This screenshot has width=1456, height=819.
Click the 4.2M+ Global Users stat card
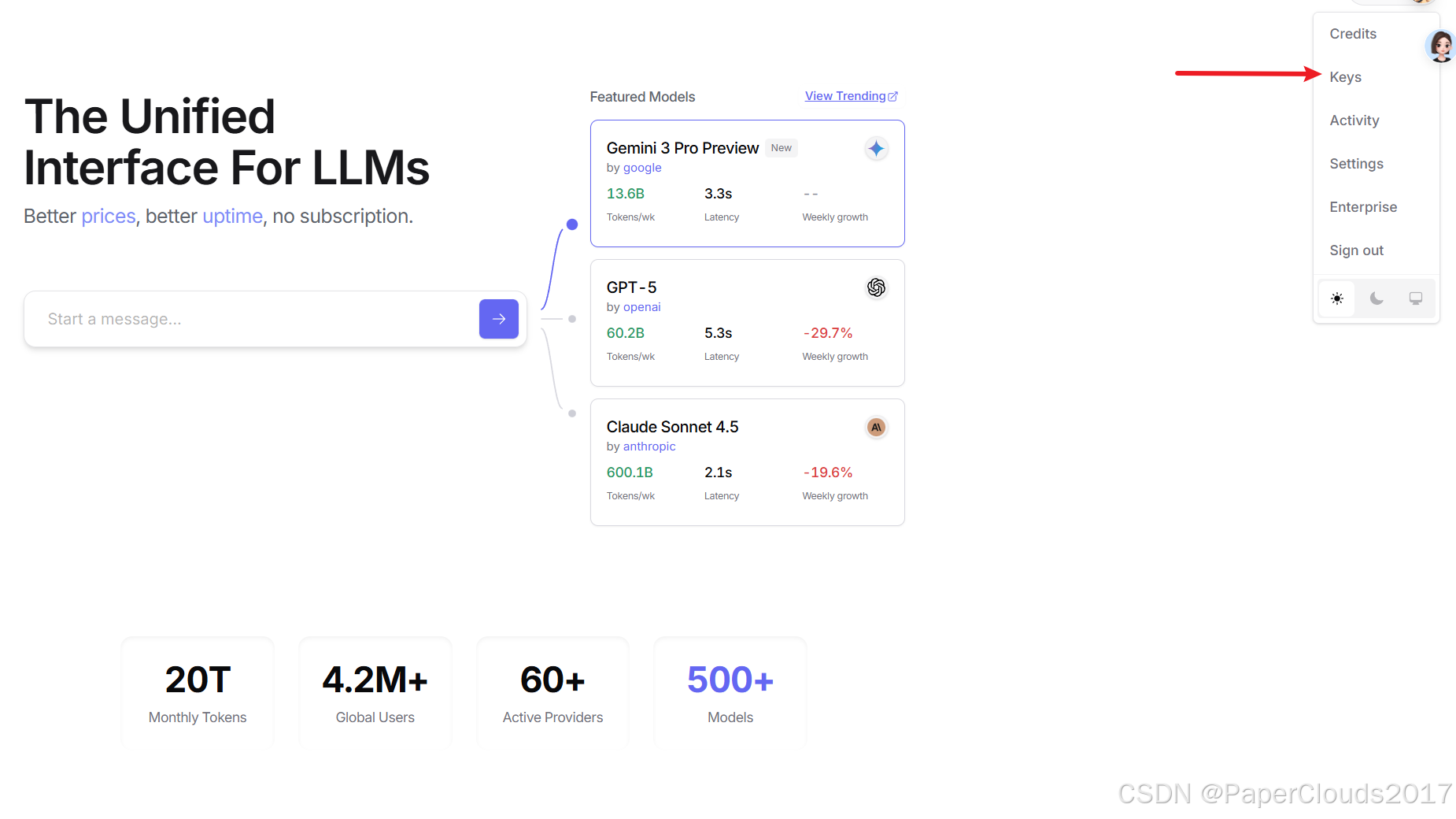click(x=375, y=691)
